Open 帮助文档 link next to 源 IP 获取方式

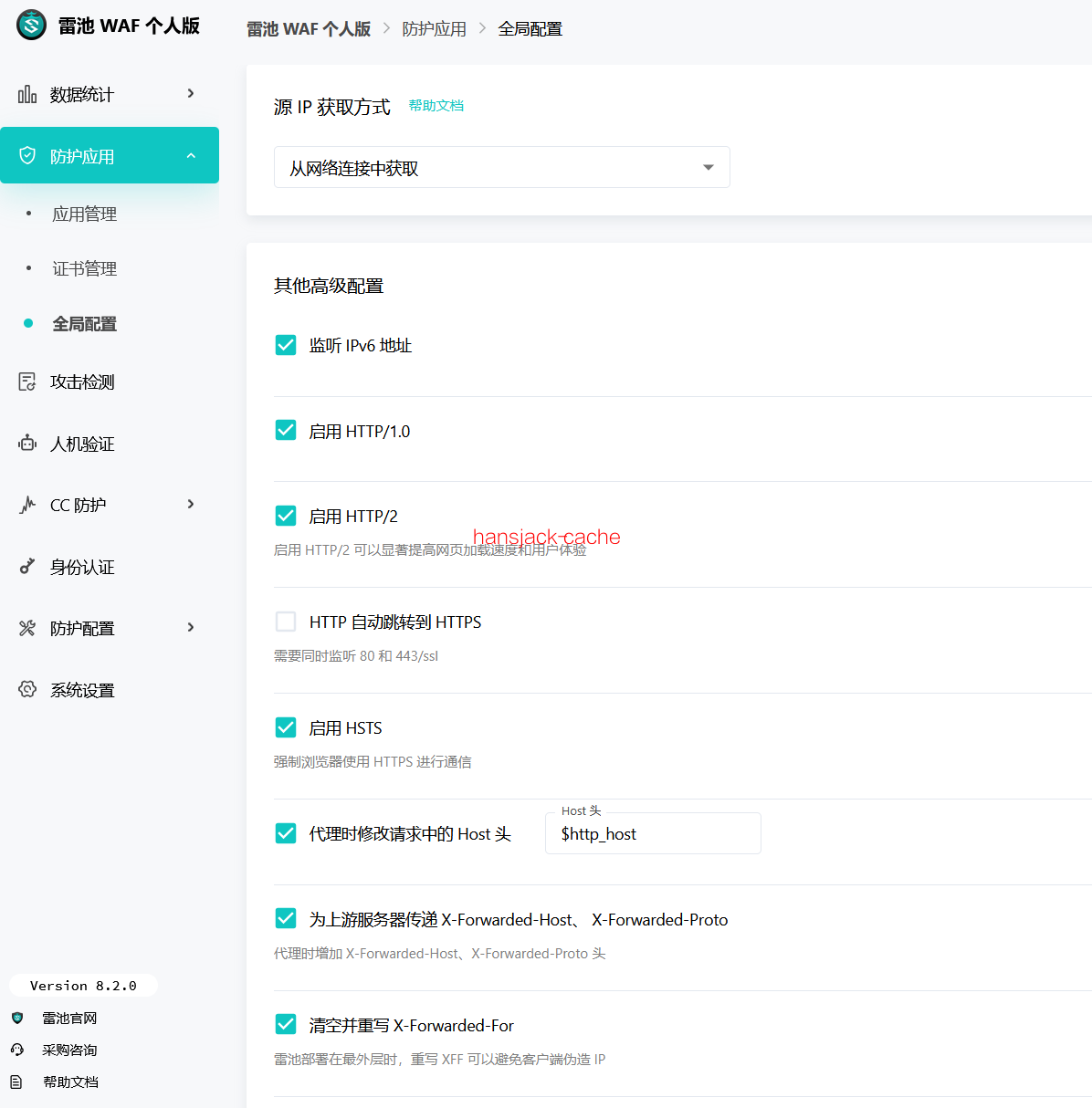[436, 105]
